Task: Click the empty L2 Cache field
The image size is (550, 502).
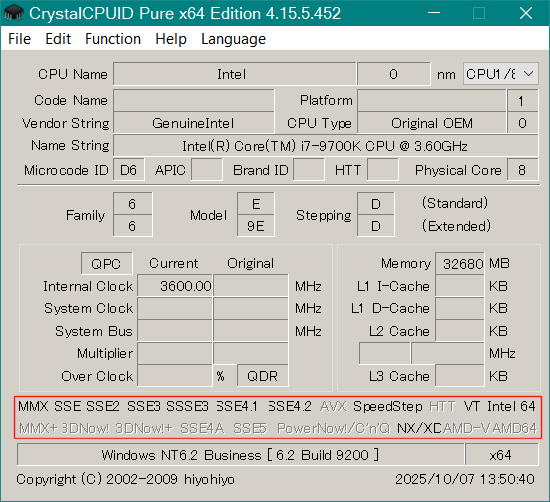Action: 460,331
